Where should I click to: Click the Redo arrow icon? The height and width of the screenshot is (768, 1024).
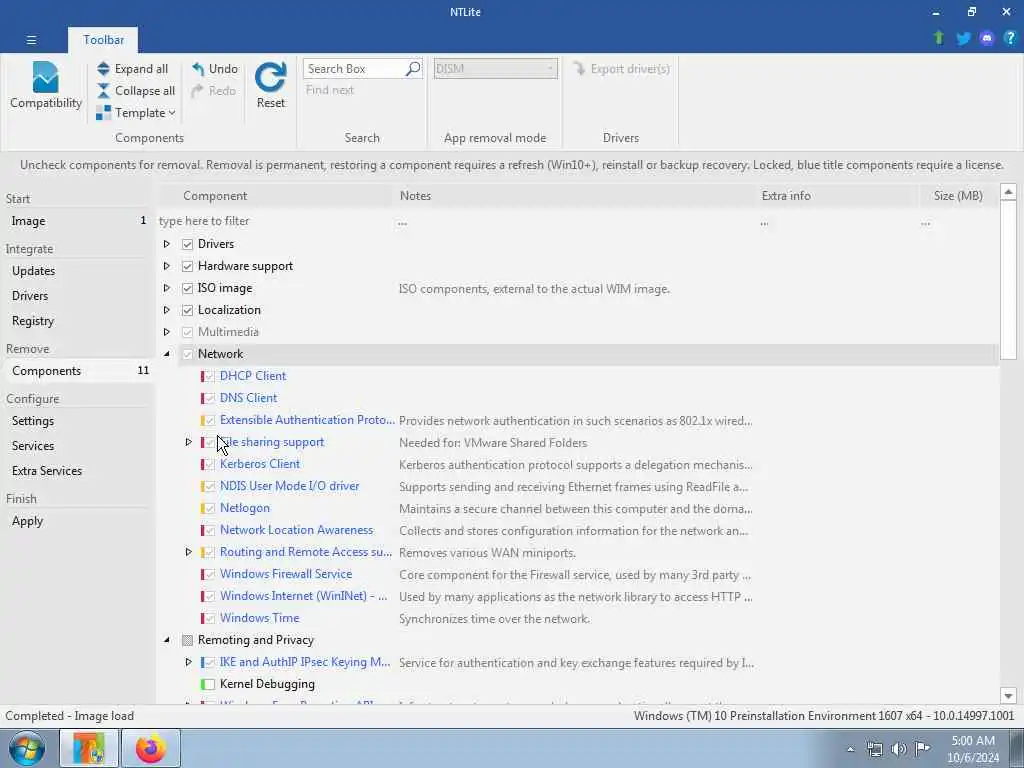pyautogui.click(x=197, y=91)
